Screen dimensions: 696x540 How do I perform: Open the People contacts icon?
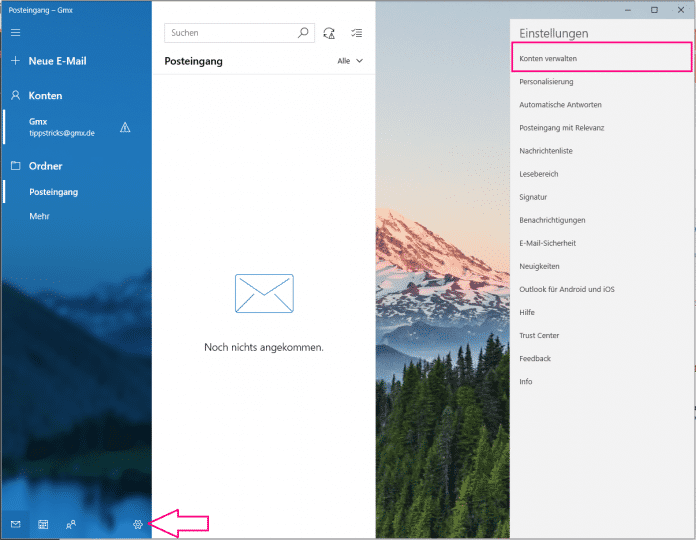point(71,524)
